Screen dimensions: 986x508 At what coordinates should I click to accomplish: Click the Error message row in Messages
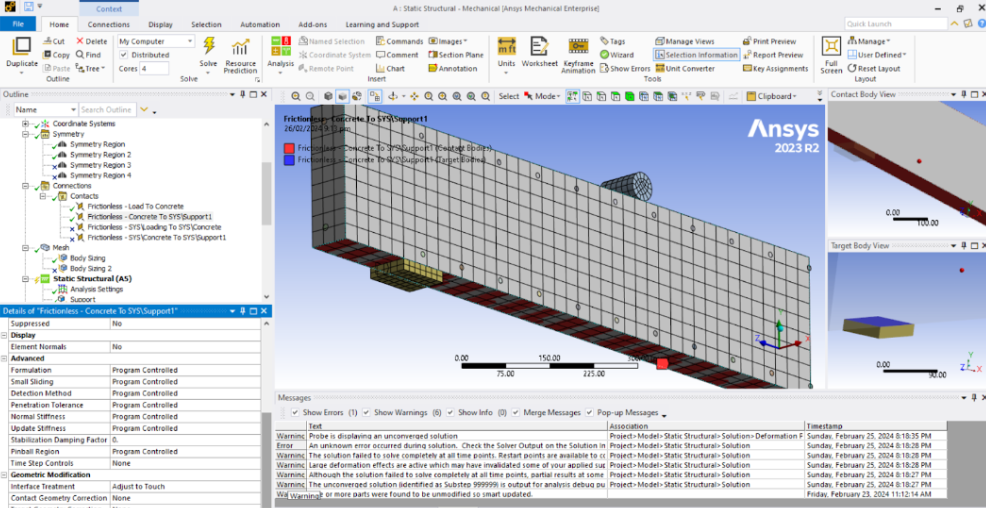click(x=611, y=445)
